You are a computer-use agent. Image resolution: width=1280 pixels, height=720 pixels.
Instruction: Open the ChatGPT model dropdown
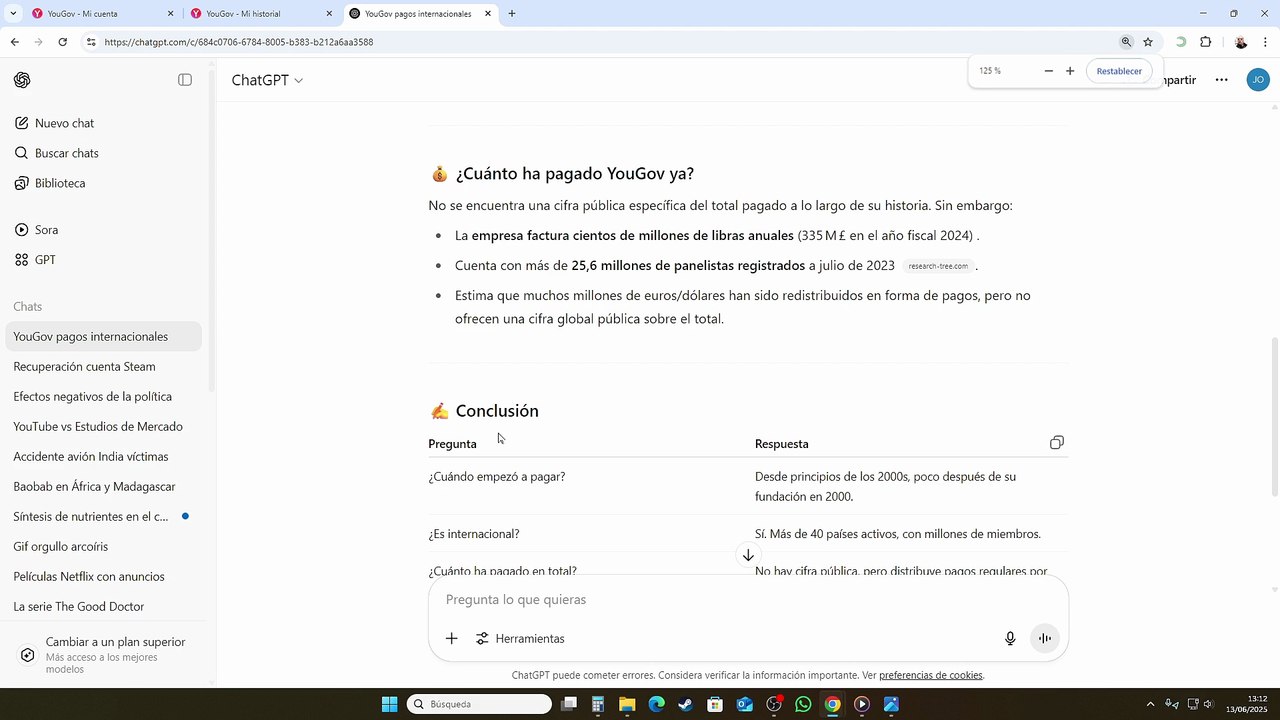(x=267, y=80)
